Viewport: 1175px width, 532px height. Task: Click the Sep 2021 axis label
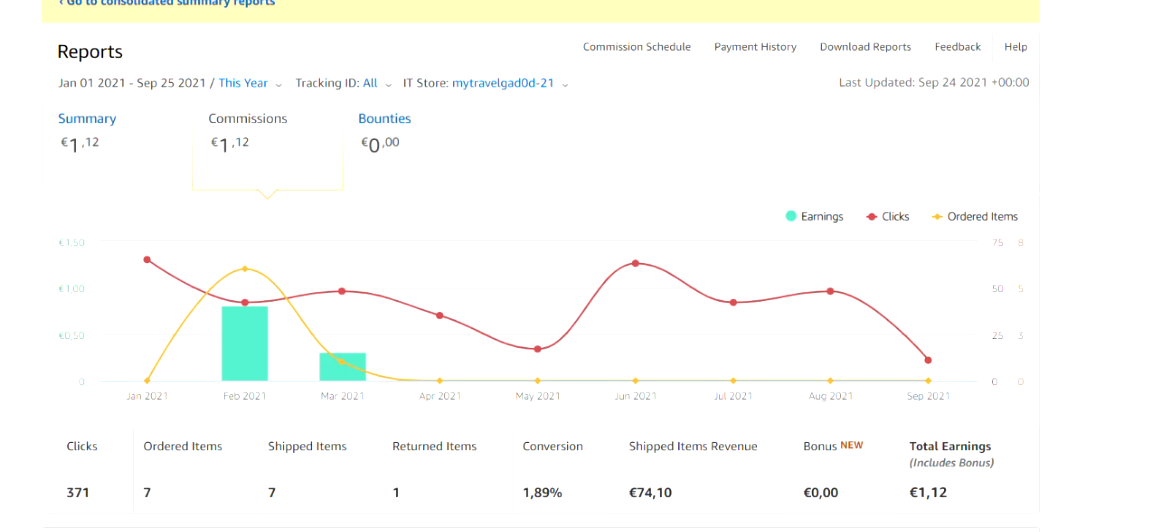pos(928,396)
